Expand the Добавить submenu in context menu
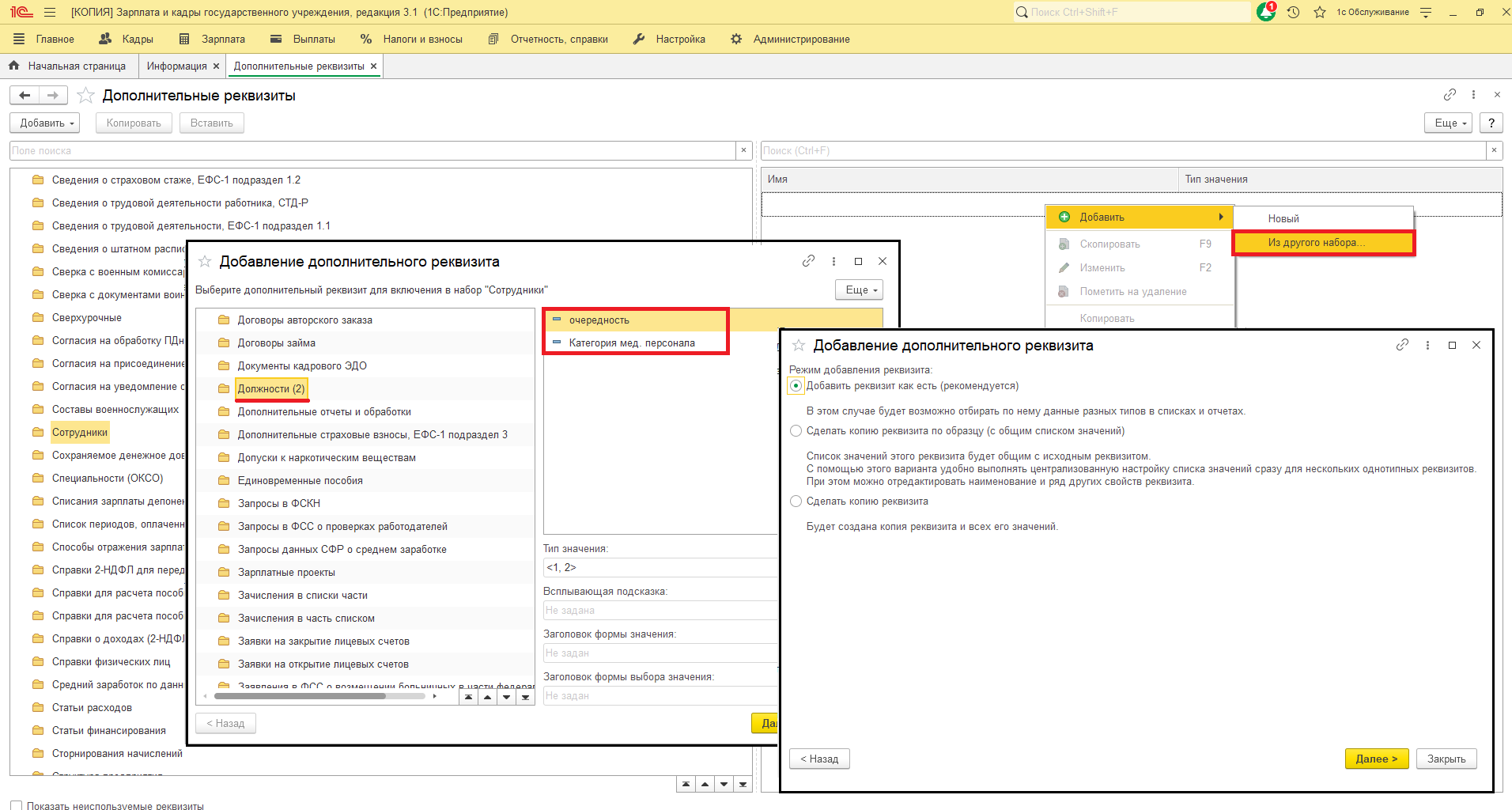This screenshot has width=1512, height=810. pyautogui.click(x=1140, y=218)
